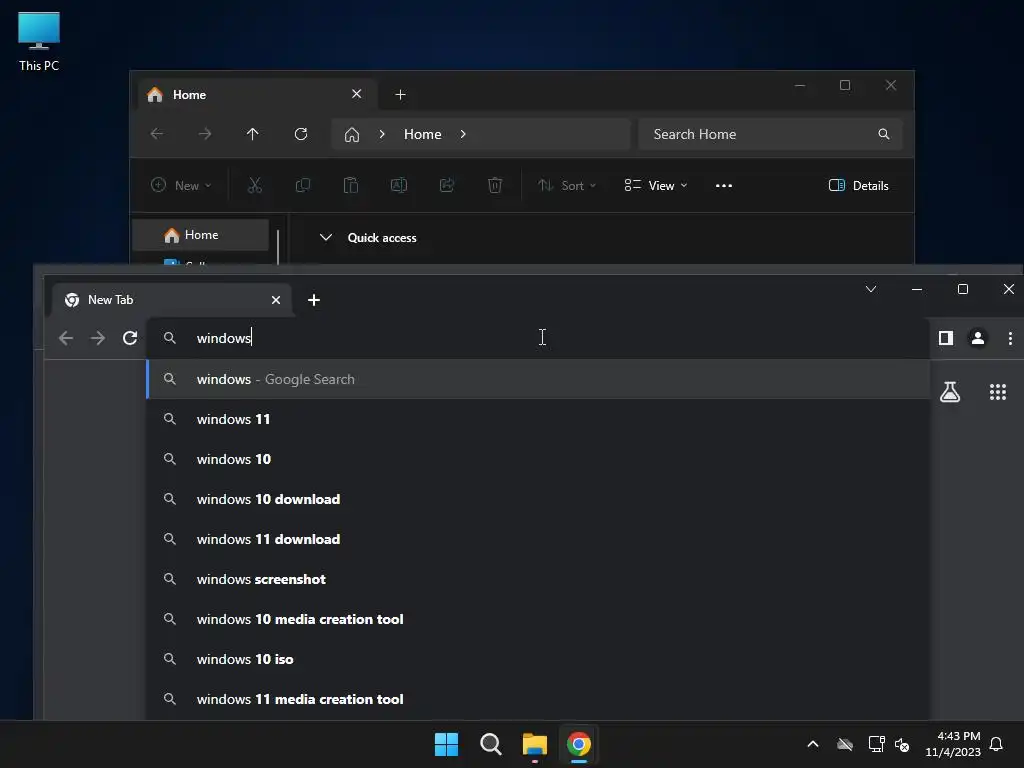Open the Windows Start menu
Screen dimensions: 1024x768
[447, 744]
